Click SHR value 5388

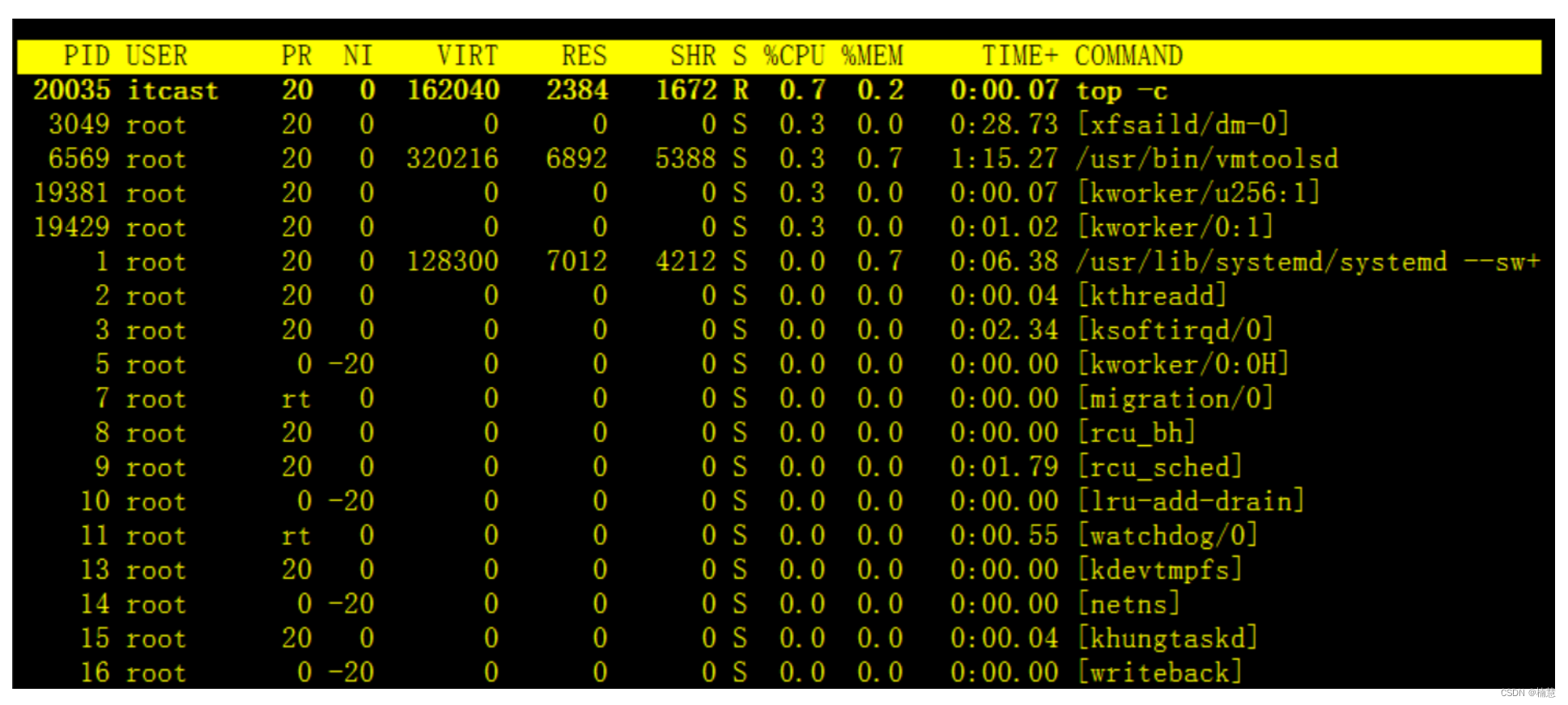click(x=686, y=159)
